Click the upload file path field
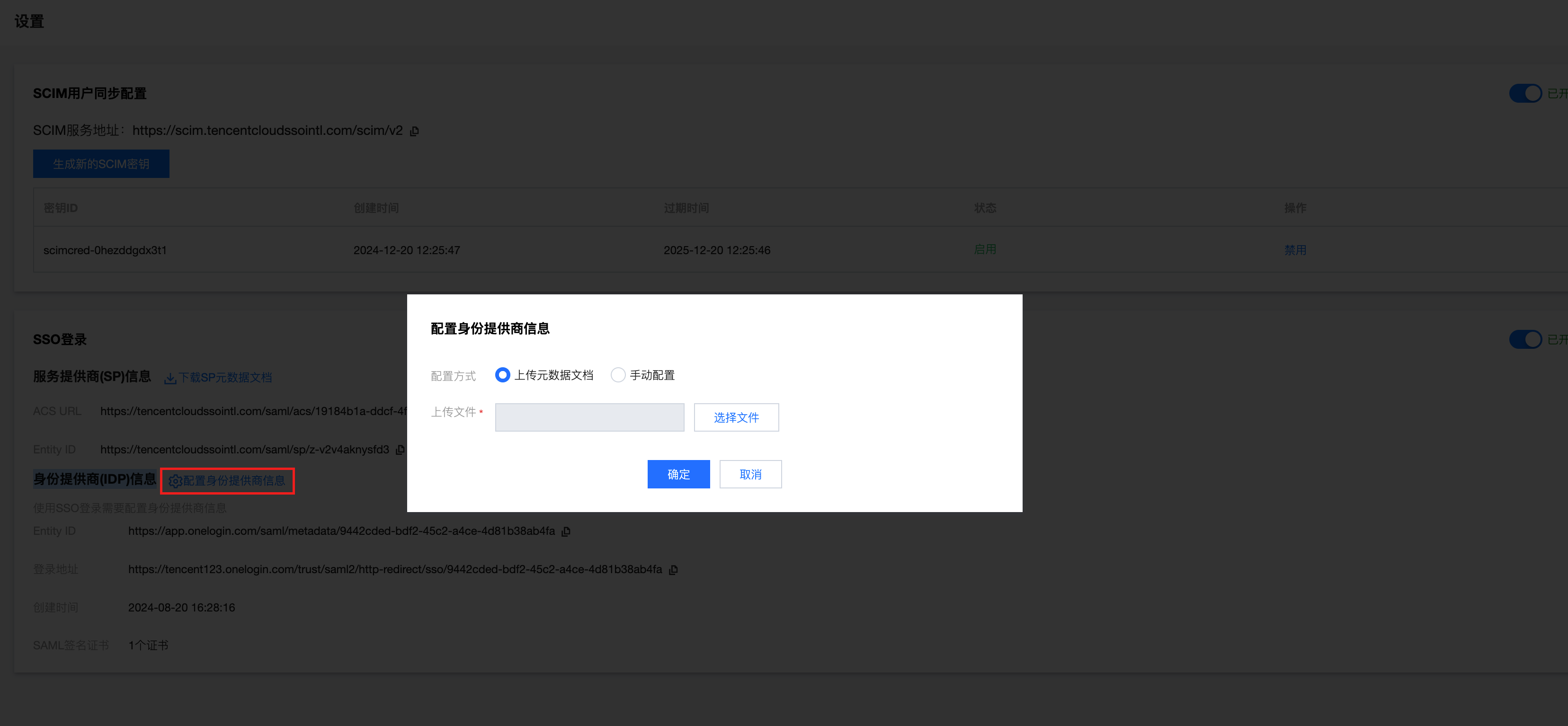1568x726 pixels. click(589, 417)
